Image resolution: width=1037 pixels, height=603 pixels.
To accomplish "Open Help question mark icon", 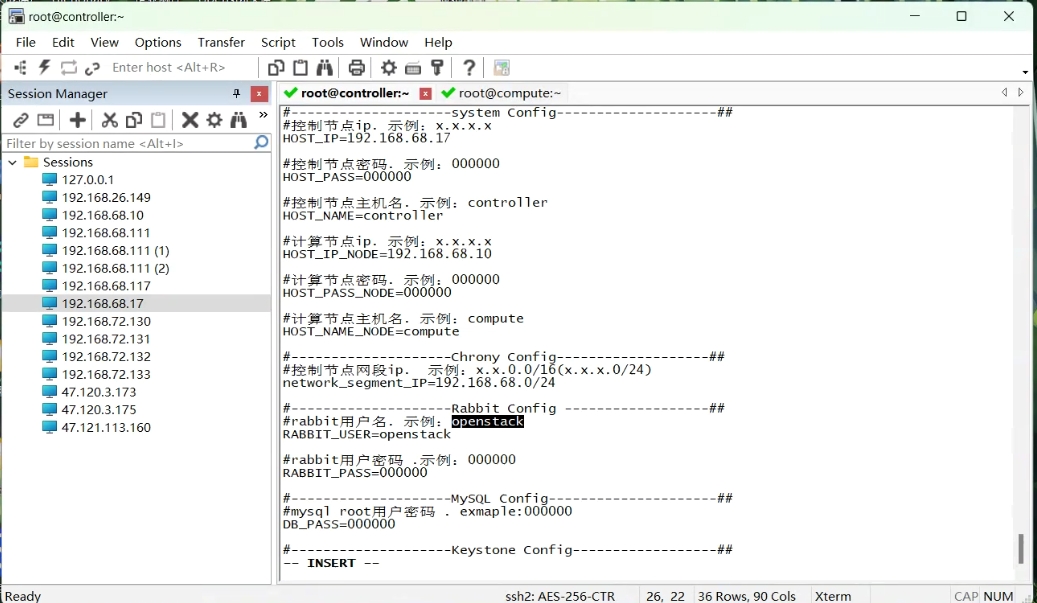I will [469, 68].
